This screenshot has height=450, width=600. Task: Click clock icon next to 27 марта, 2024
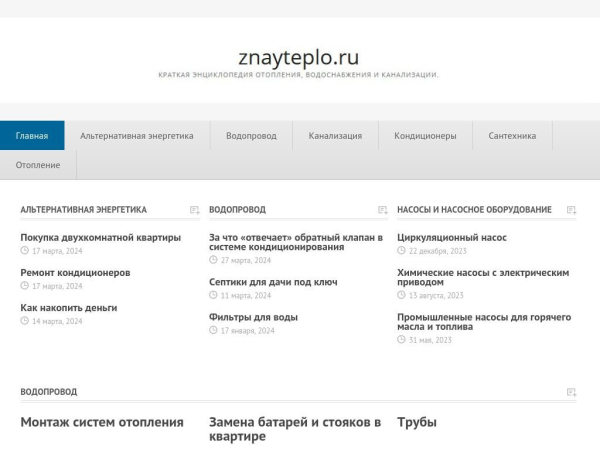coord(213,260)
